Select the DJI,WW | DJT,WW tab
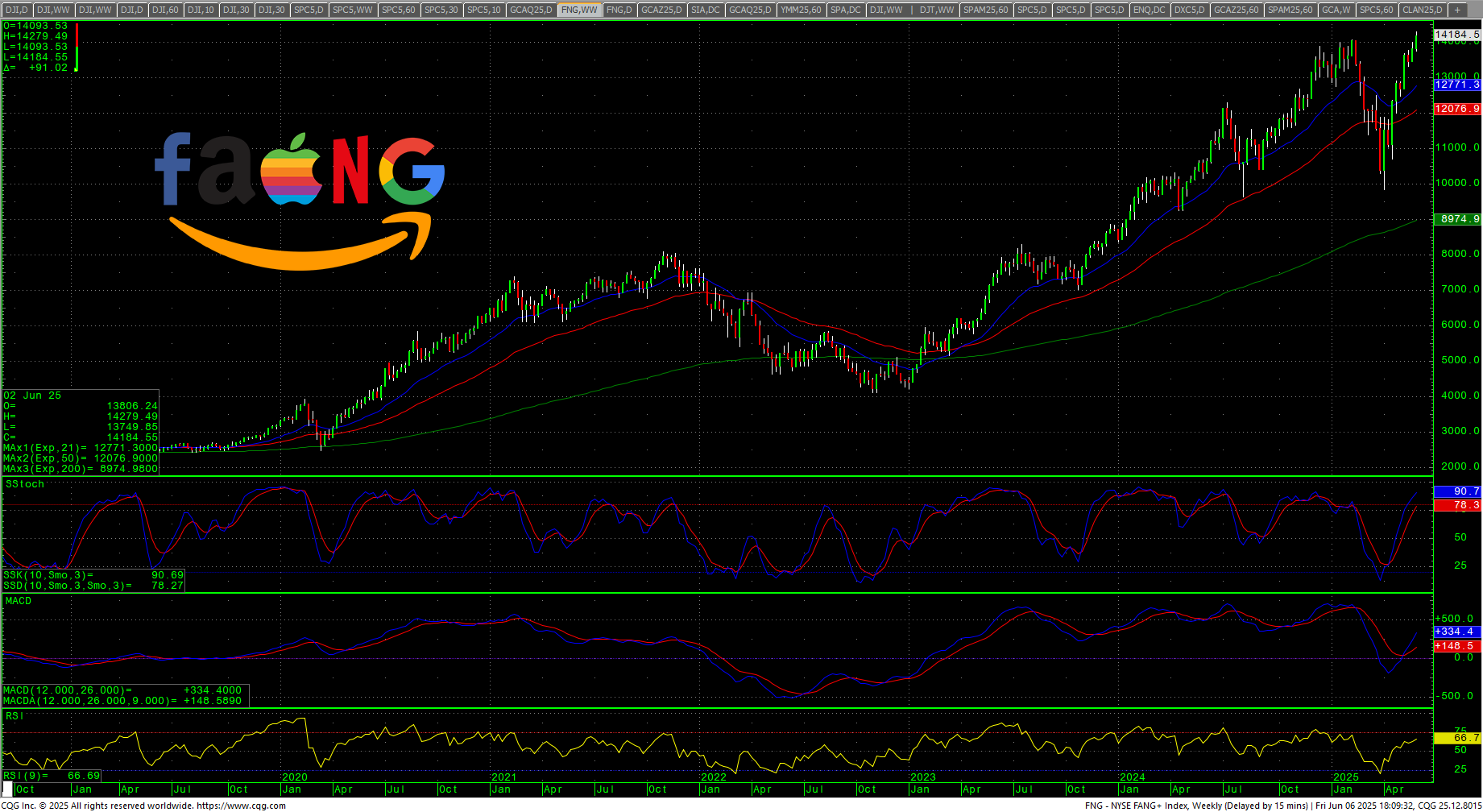The width and height of the screenshot is (1483, 812). (x=912, y=10)
